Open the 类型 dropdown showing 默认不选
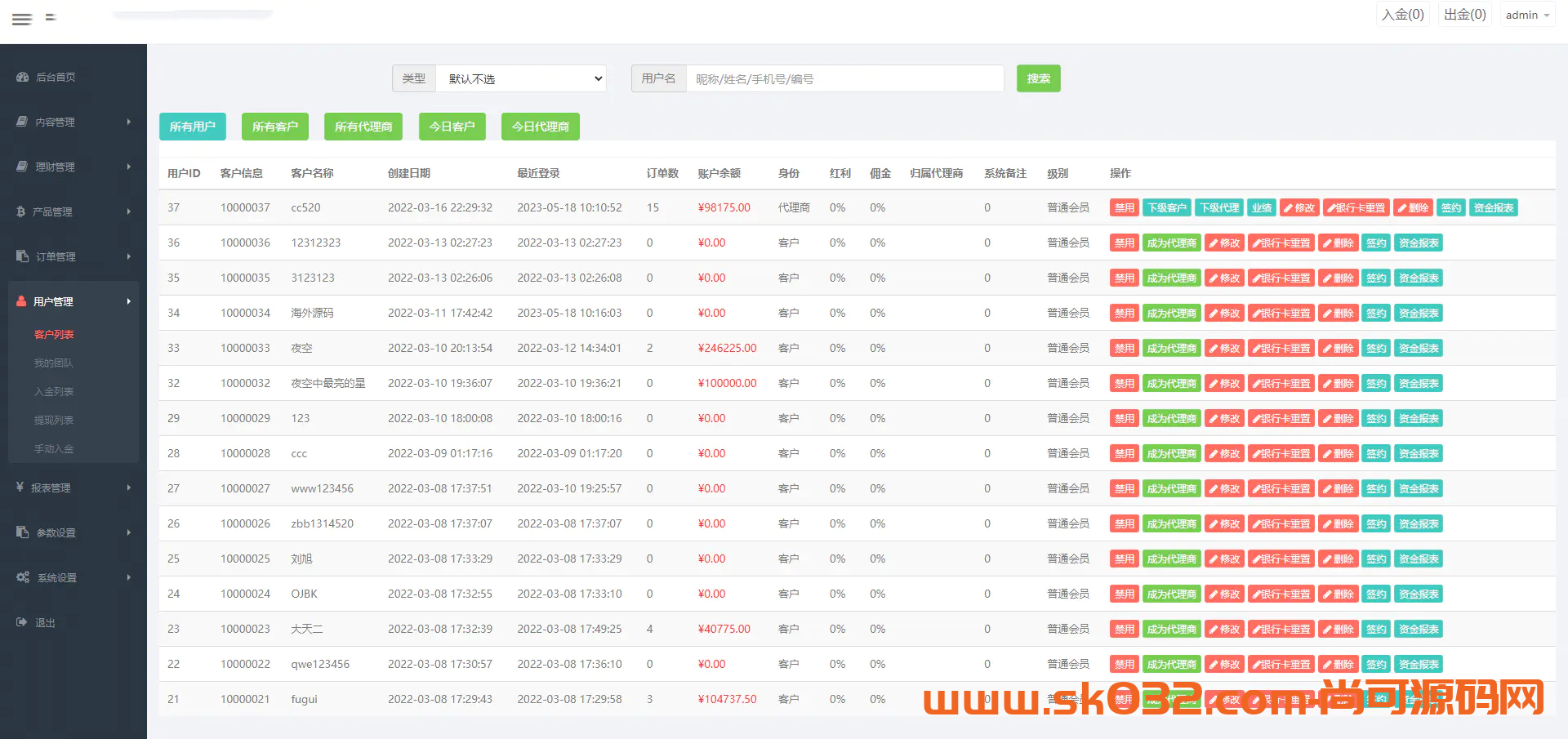1568x739 pixels. pyautogui.click(x=521, y=78)
